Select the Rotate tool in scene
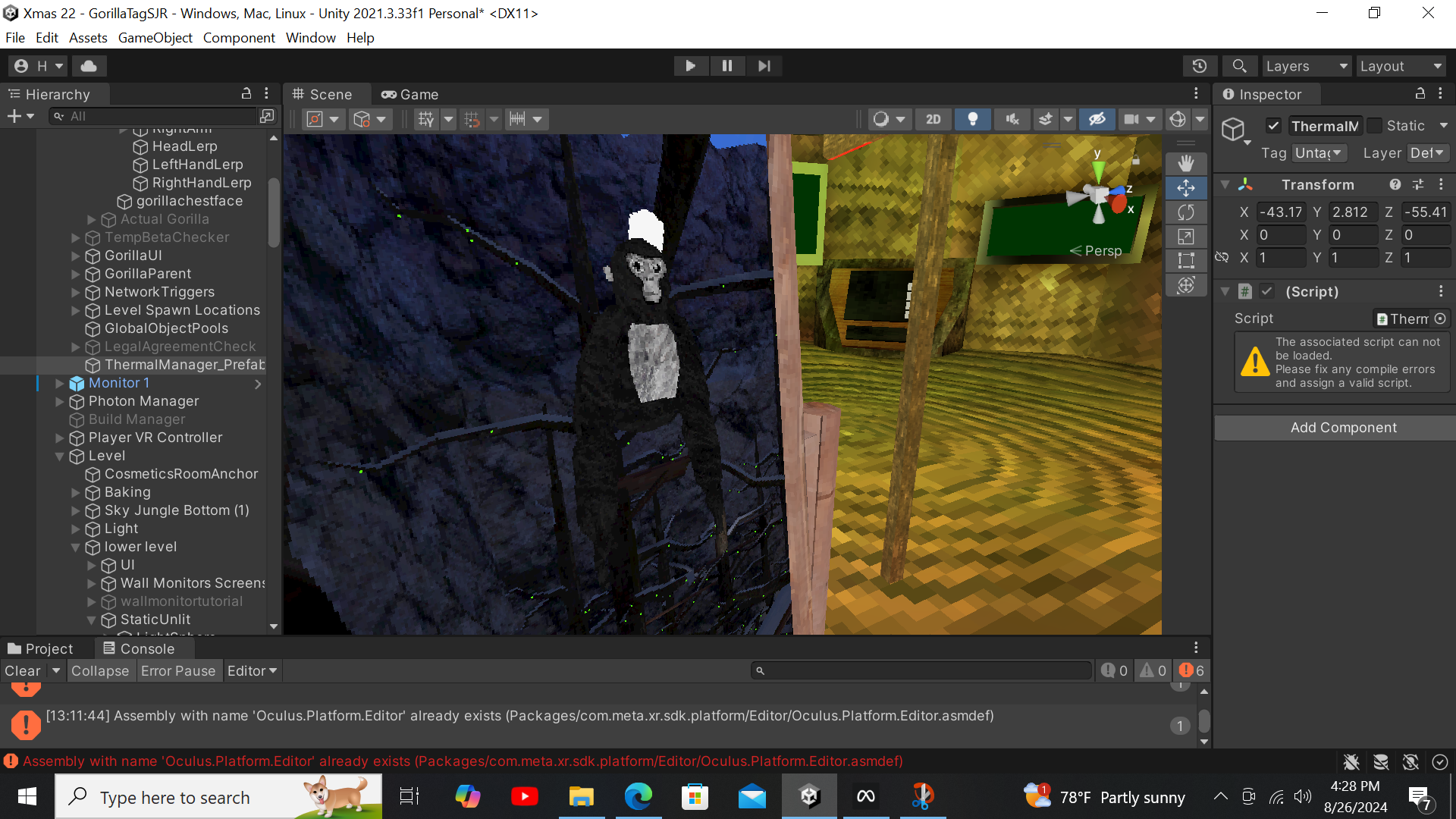Image resolution: width=1456 pixels, height=819 pixels. pos(1186,212)
